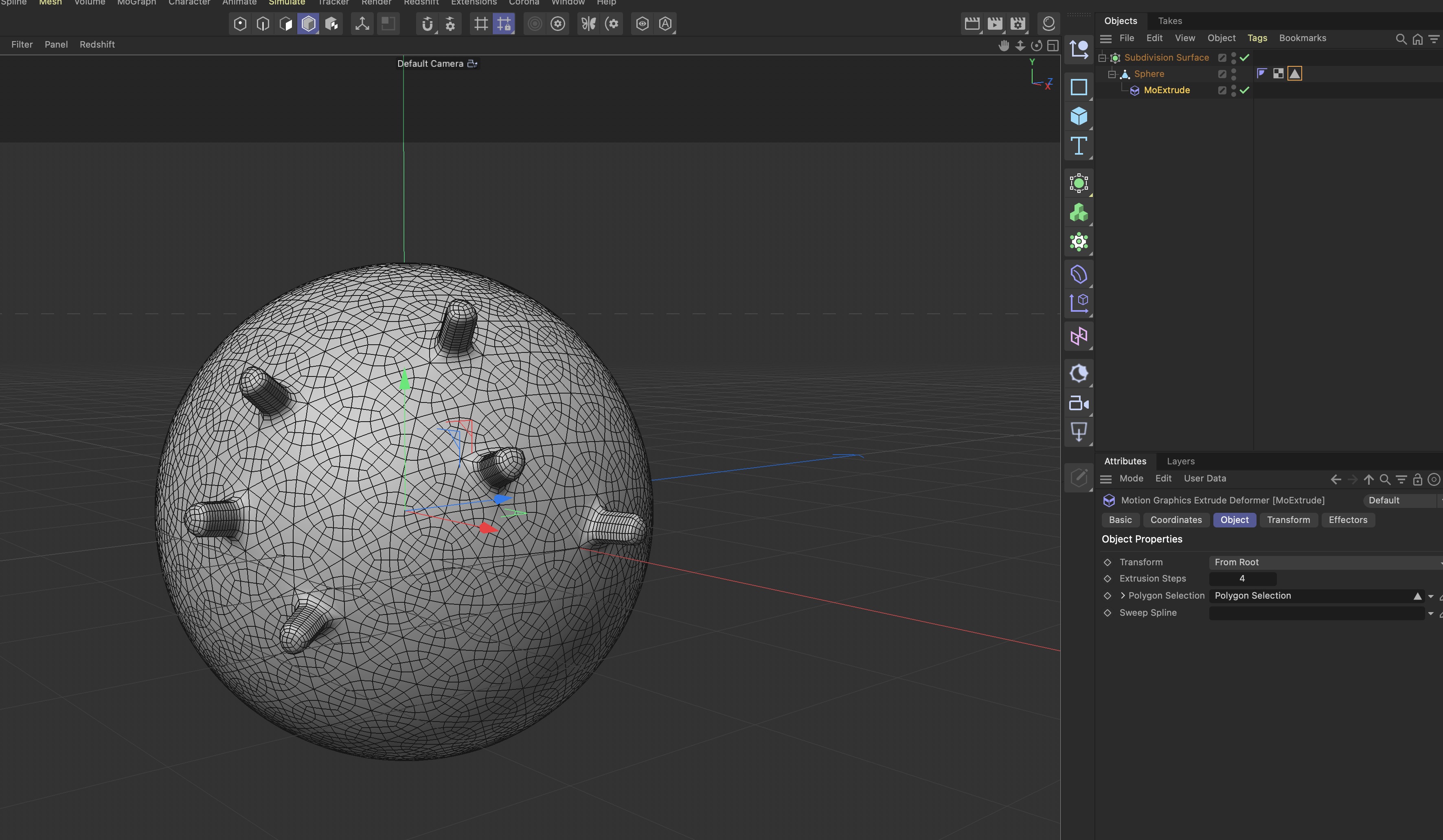Disable the Subdivision Surface green checkmark

(x=1244, y=58)
